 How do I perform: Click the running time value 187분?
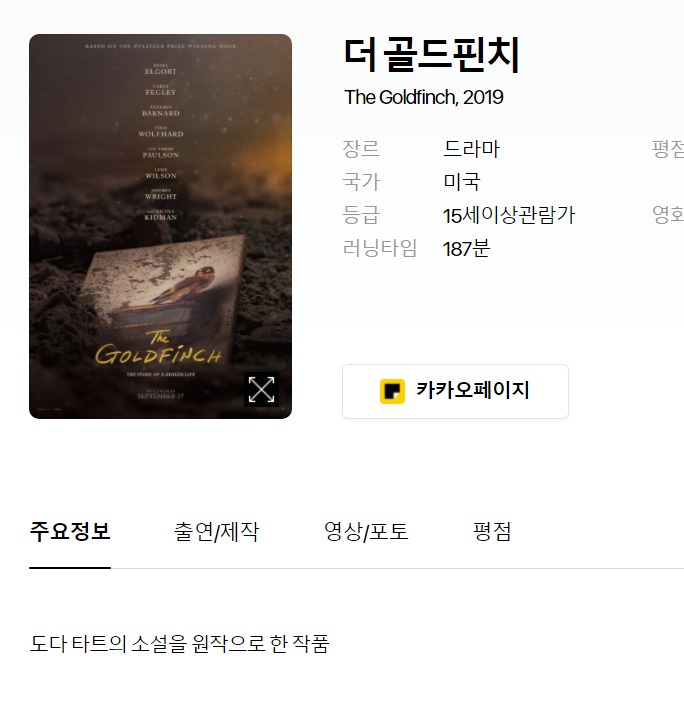coord(466,248)
